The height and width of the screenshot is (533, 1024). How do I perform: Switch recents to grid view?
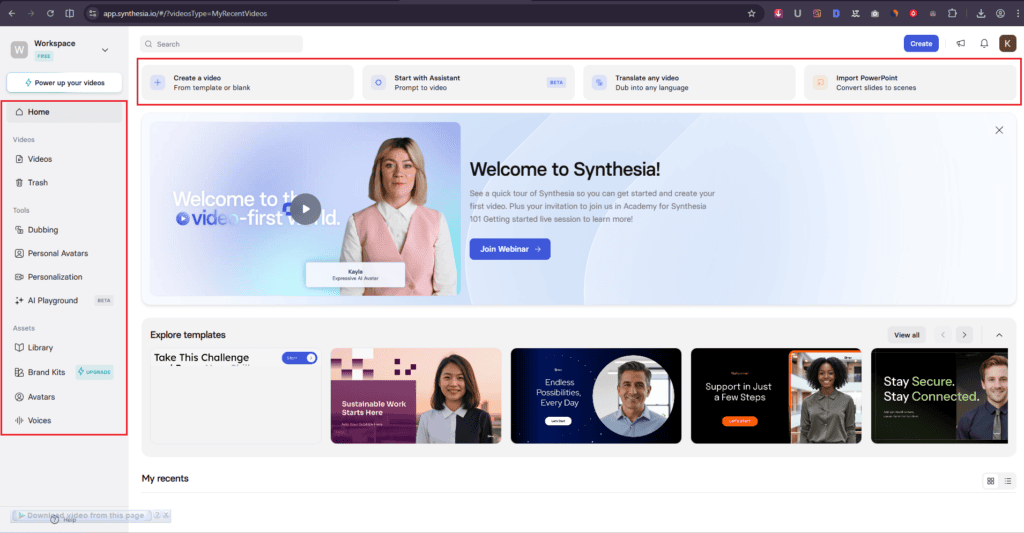pos(991,481)
